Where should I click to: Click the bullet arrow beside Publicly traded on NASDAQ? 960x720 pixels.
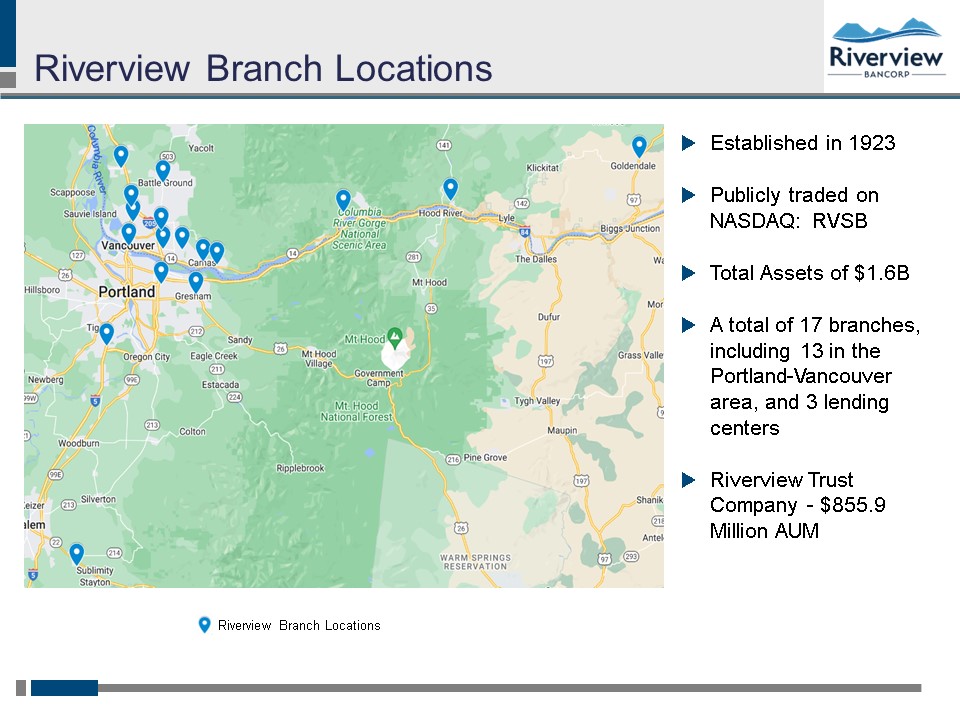(x=689, y=195)
